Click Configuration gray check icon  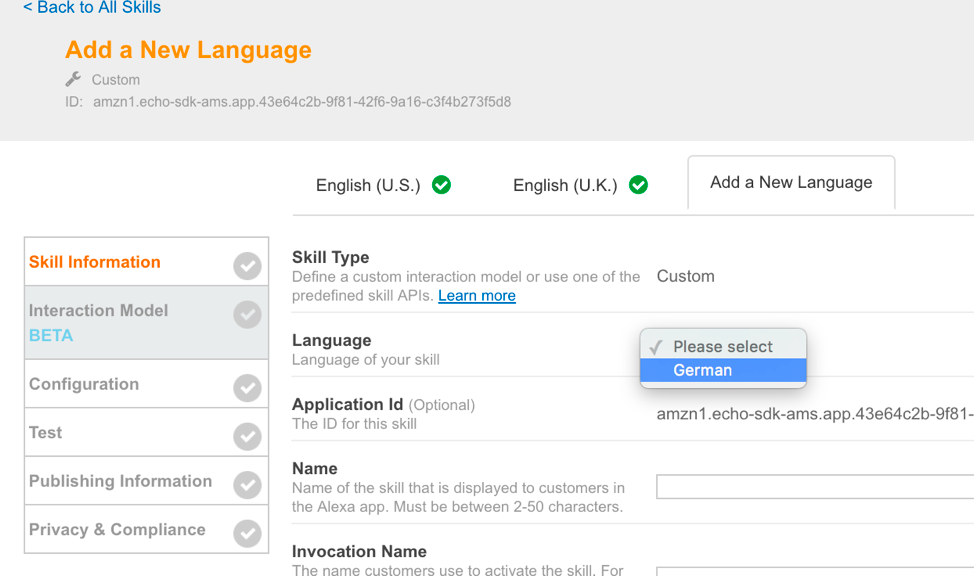(x=247, y=388)
